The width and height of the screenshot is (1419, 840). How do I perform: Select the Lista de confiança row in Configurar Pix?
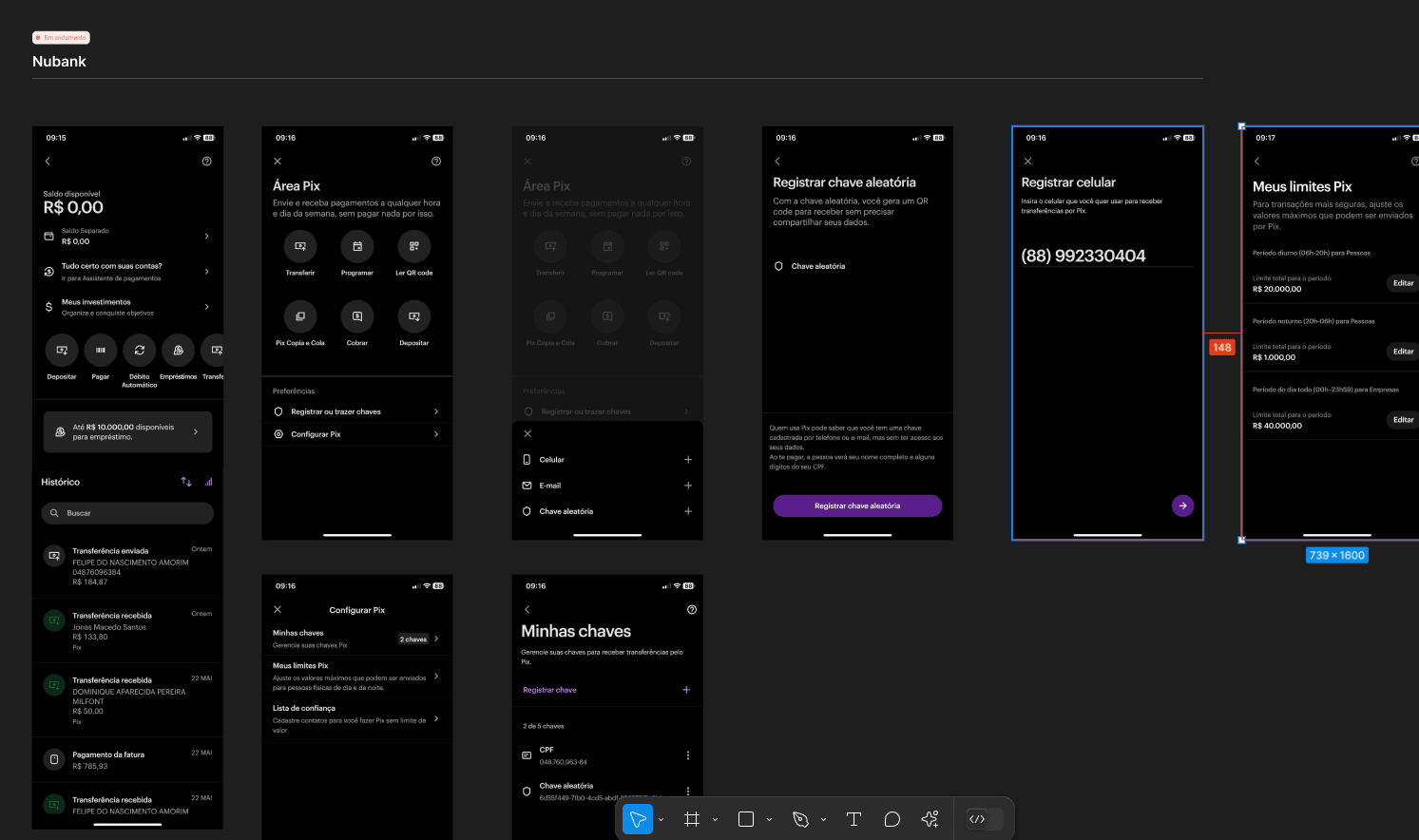point(357,718)
